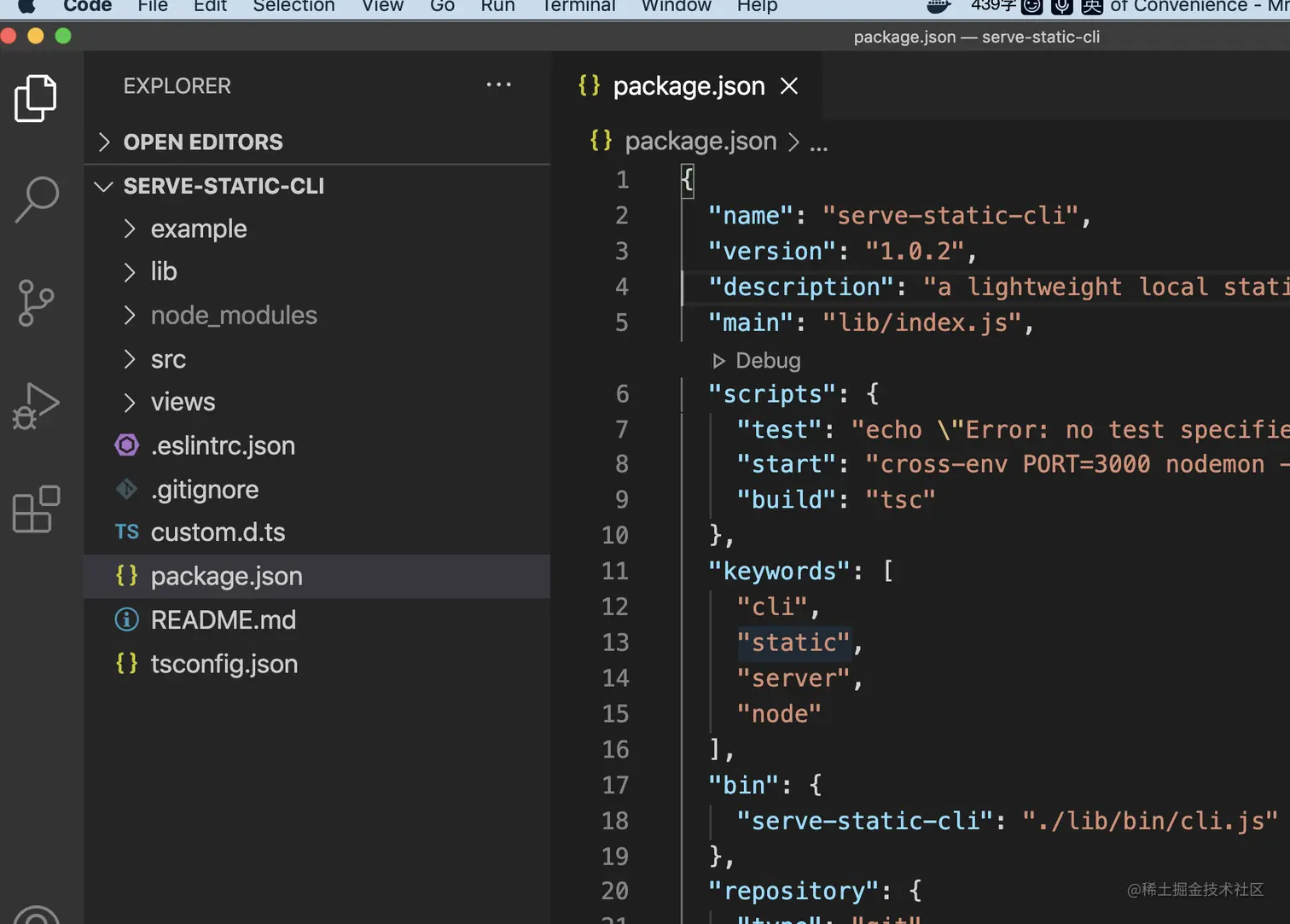Click the "./lib/bin/cli.js" path value
Image resolution: width=1290 pixels, height=924 pixels.
tap(1149, 821)
